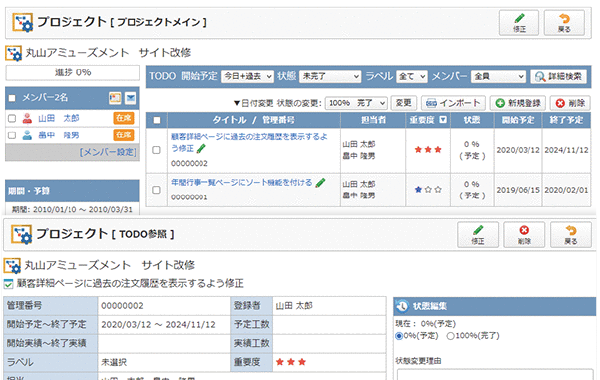This screenshot has width=600, height=380.
Task: Click the 状態変更理由 text area
Action: tap(495, 375)
